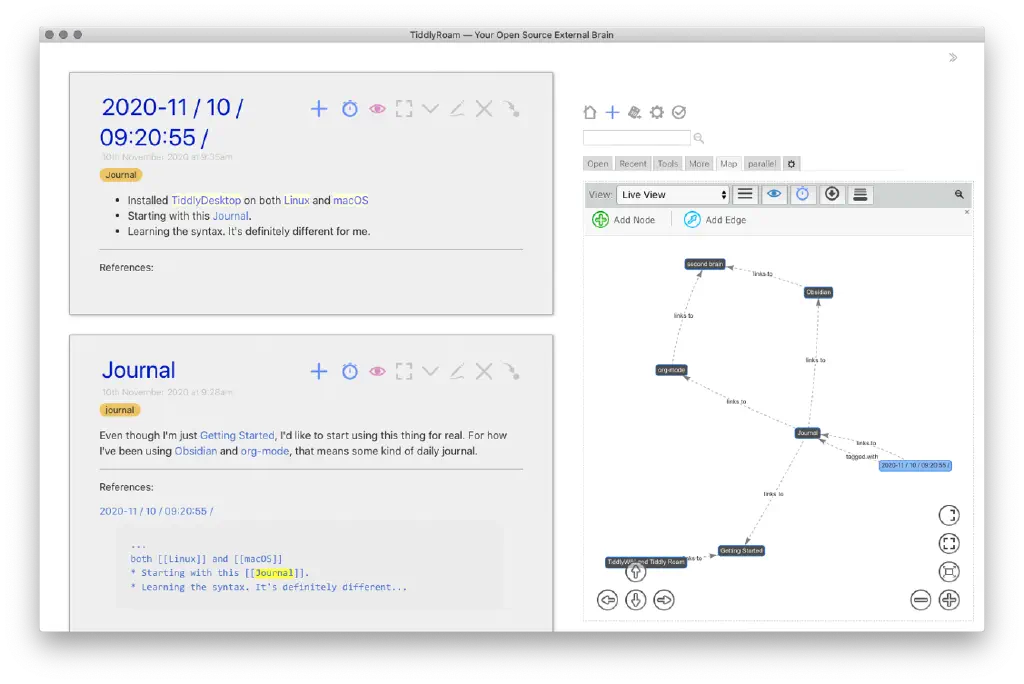Switch to the parallel tab
The width and height of the screenshot is (1024, 684).
click(761, 163)
